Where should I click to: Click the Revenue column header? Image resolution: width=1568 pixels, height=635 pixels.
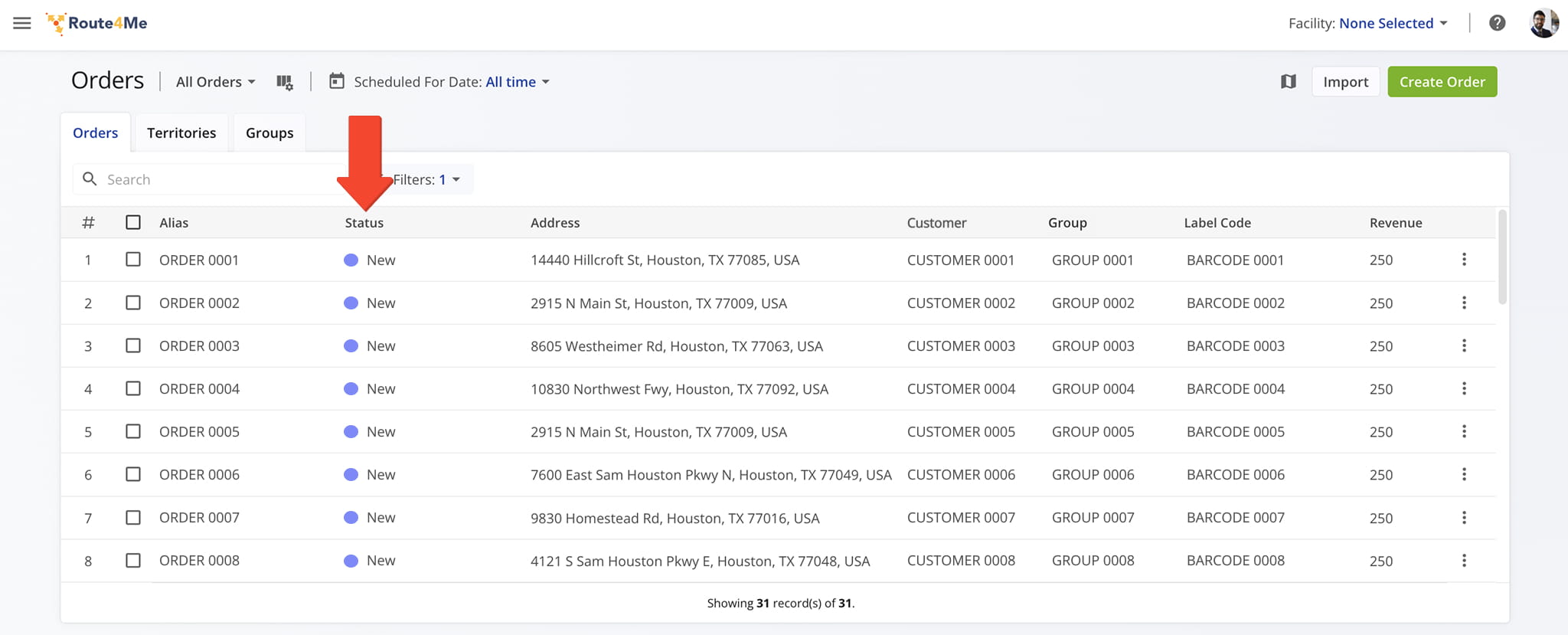[x=1396, y=223]
